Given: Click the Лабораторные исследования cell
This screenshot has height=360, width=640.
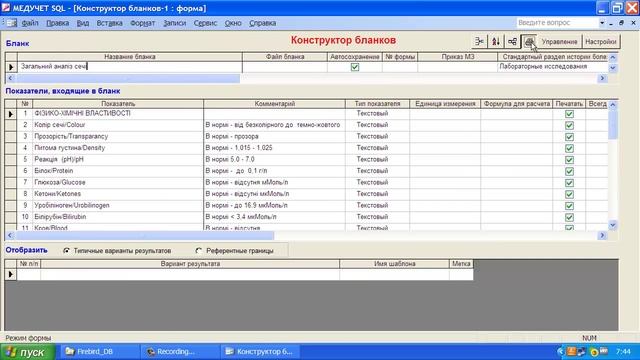Looking at the screenshot, I should coord(553,67).
